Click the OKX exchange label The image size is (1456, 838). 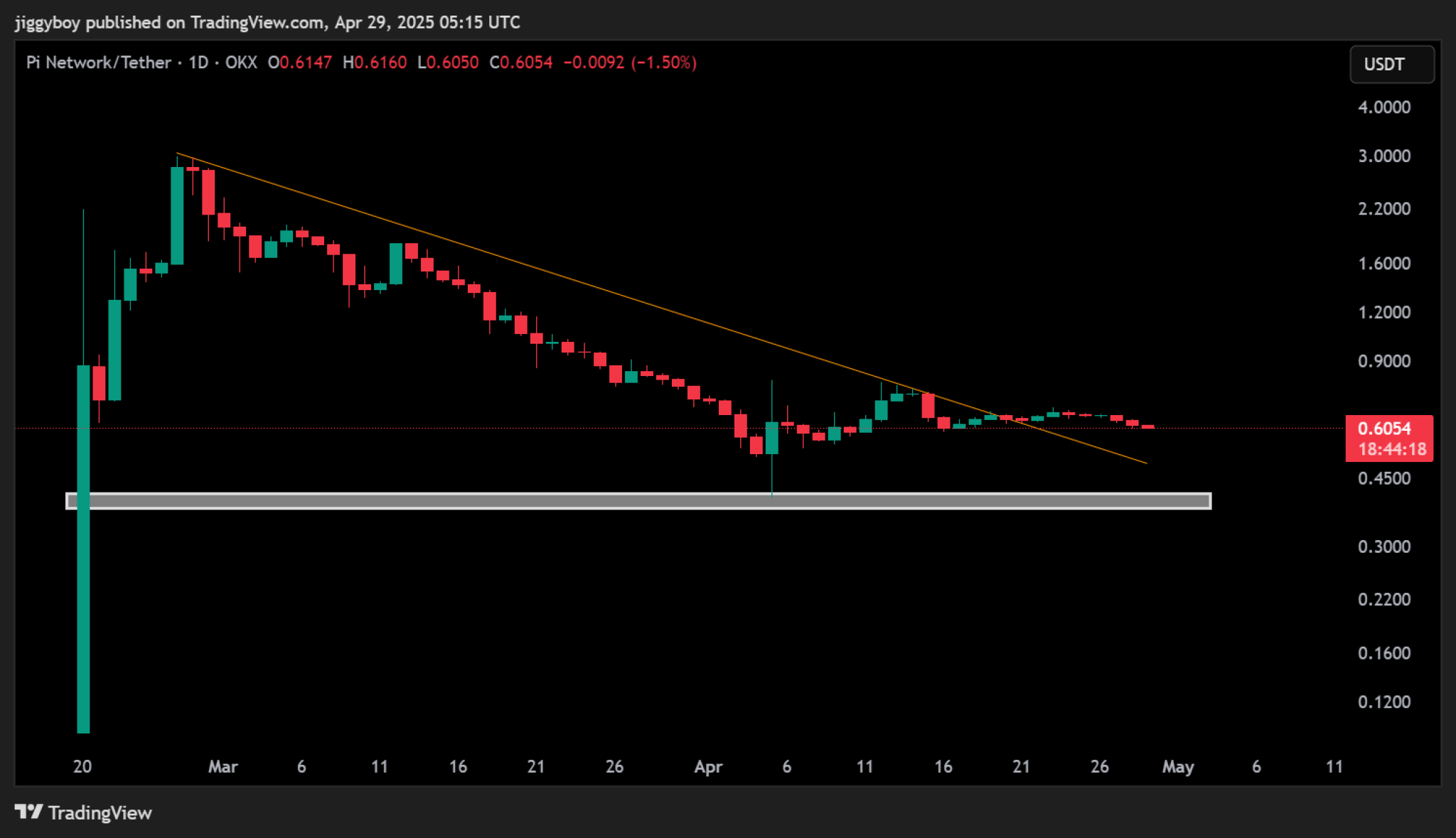241,63
